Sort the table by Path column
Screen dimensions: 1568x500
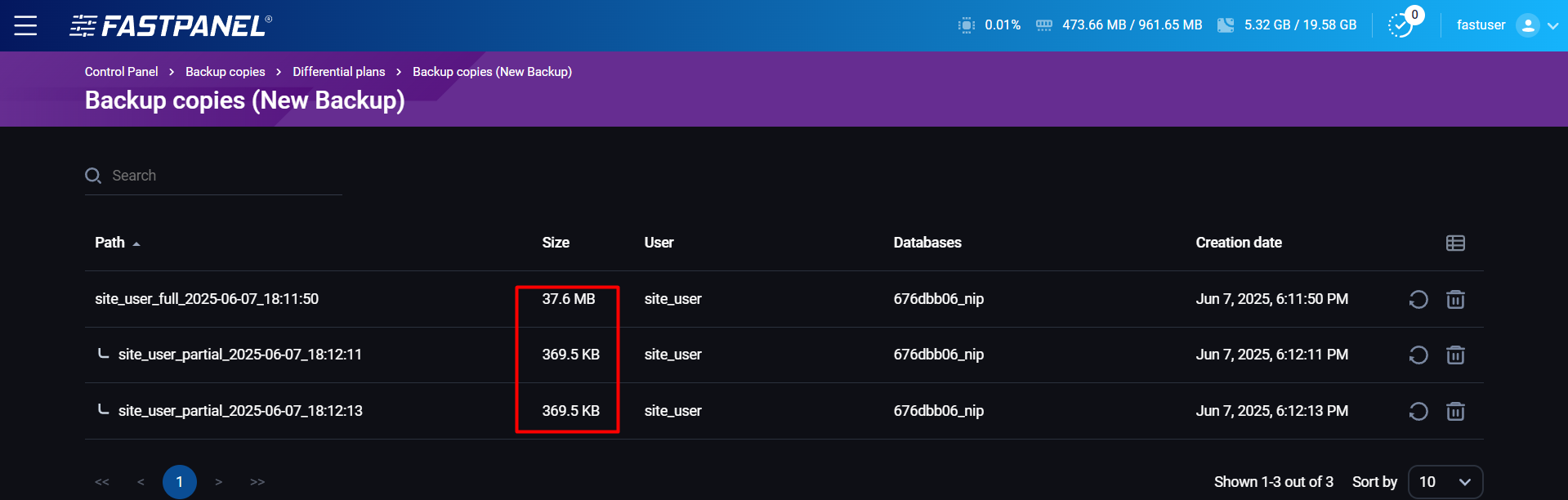(110, 243)
